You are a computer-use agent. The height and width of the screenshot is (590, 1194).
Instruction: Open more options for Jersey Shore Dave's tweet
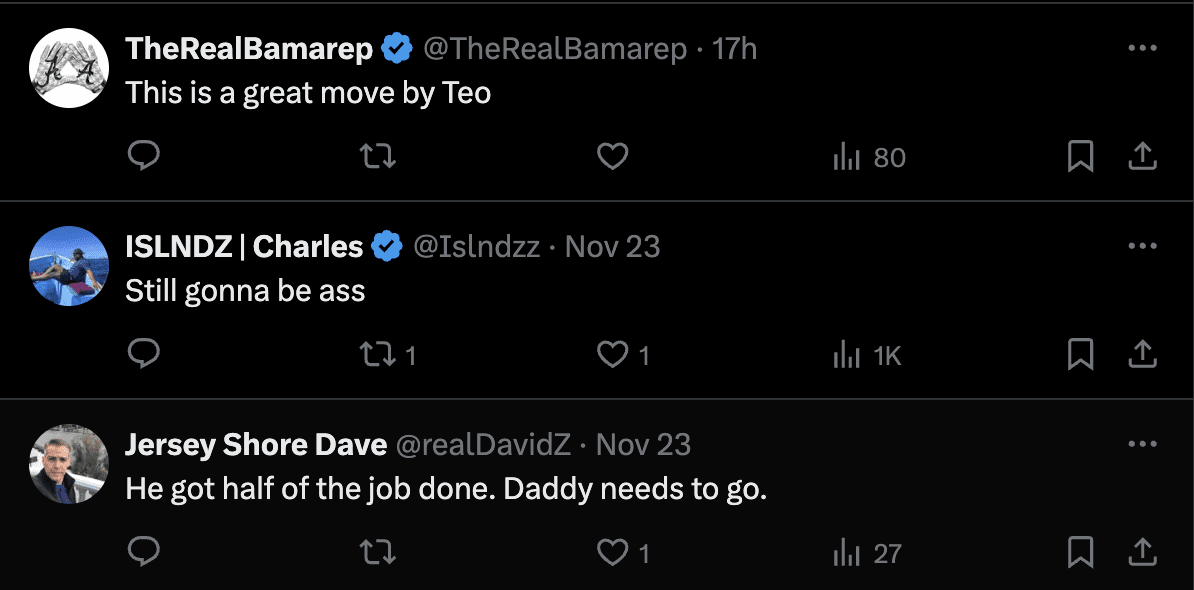[1142, 444]
